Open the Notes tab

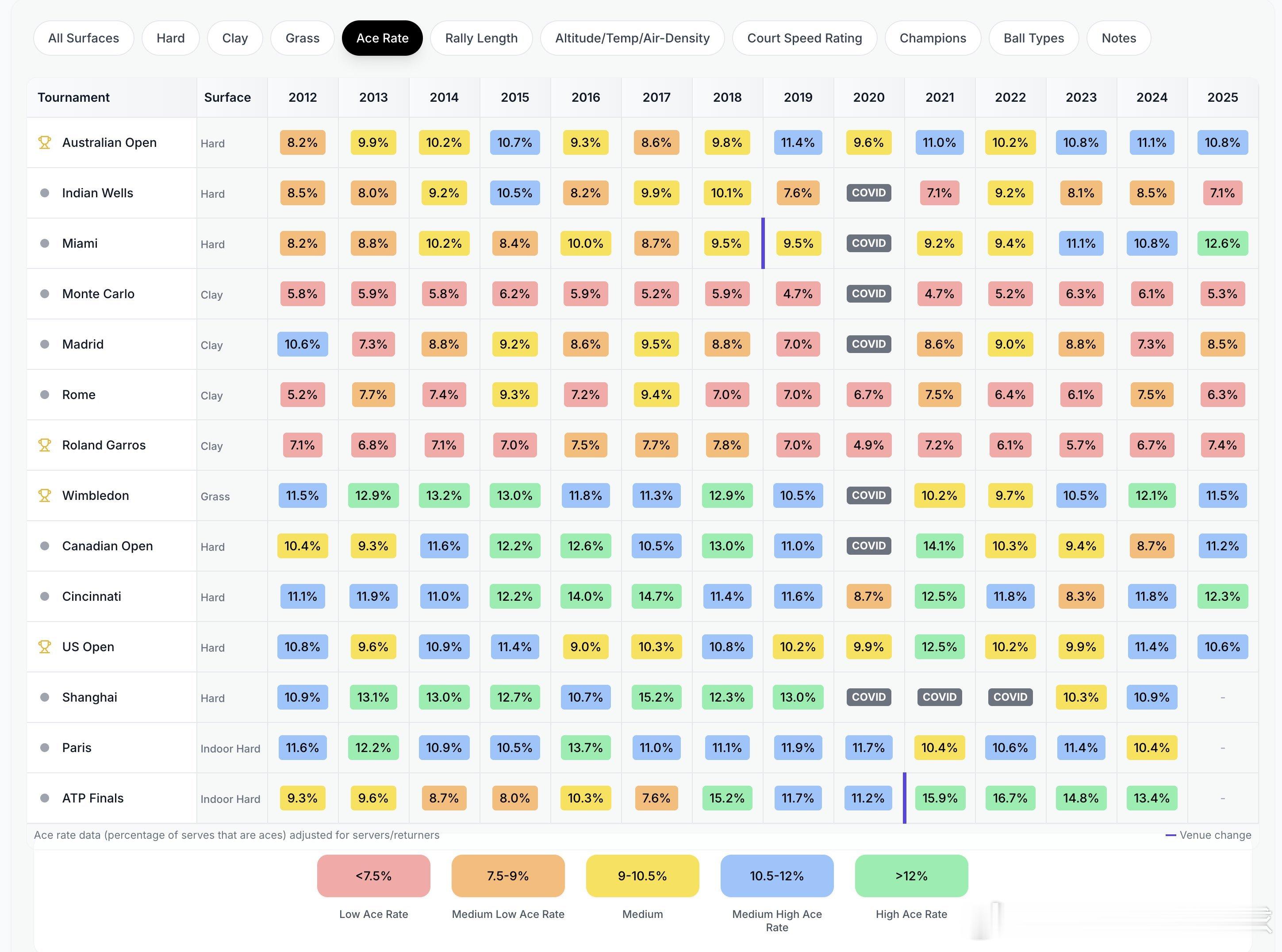click(1119, 38)
